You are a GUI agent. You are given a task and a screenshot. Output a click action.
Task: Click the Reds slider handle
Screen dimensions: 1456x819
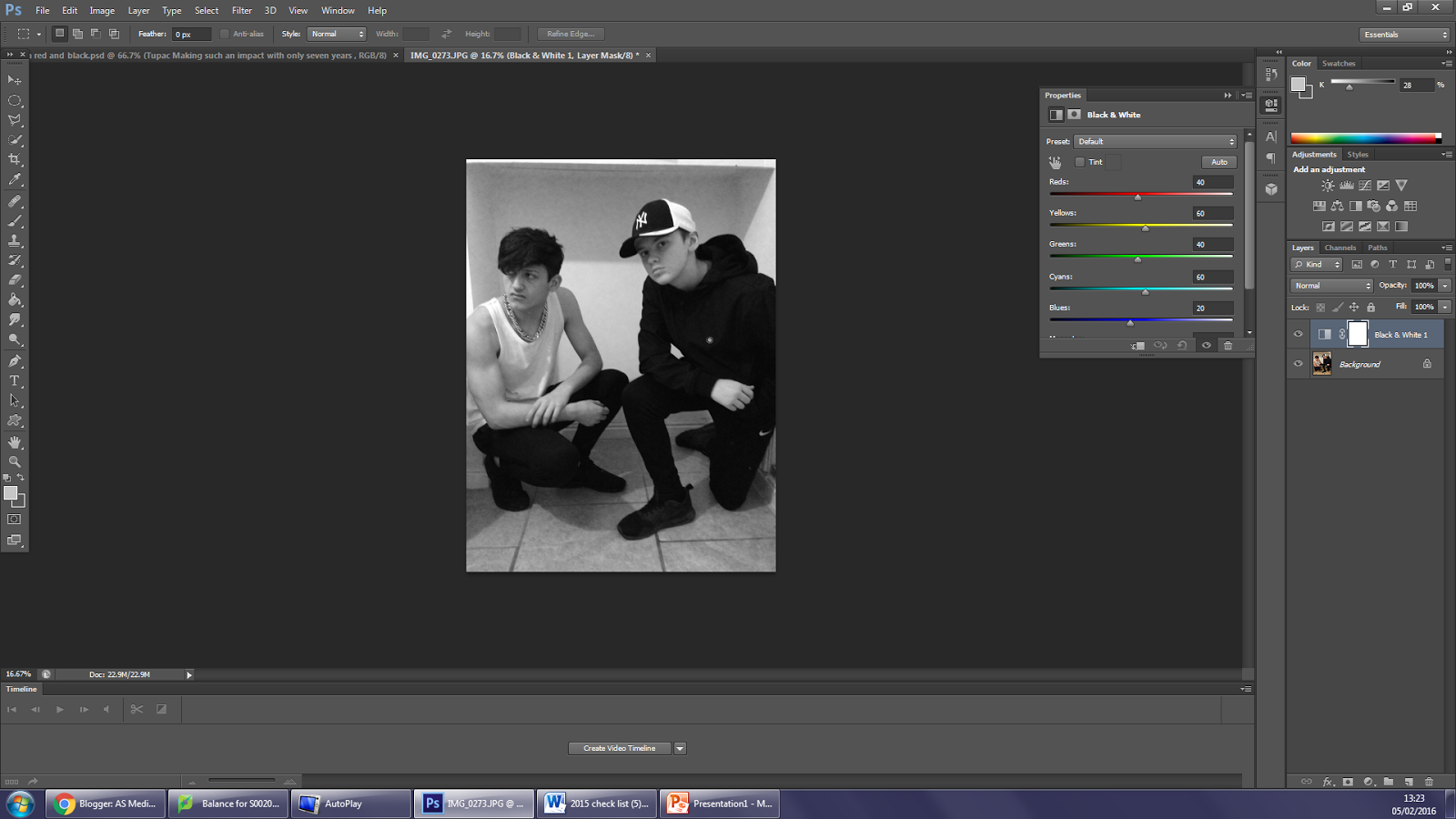pyautogui.click(x=1137, y=197)
